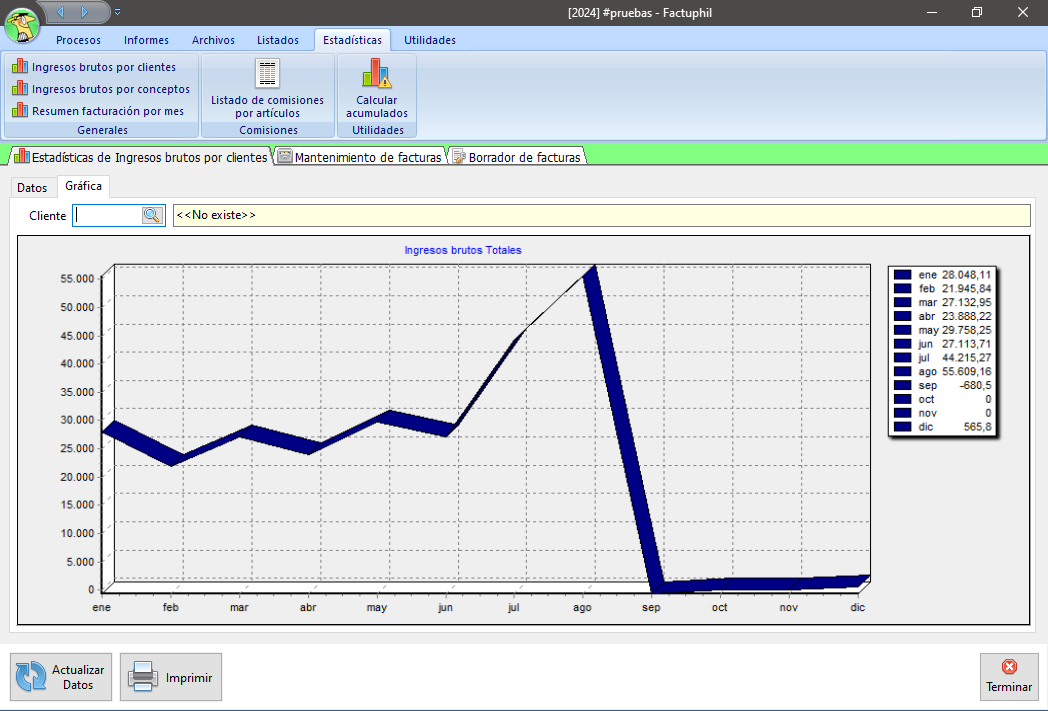1048x711 pixels.
Task: Minimize the Factuphil window
Action: pos(932,12)
